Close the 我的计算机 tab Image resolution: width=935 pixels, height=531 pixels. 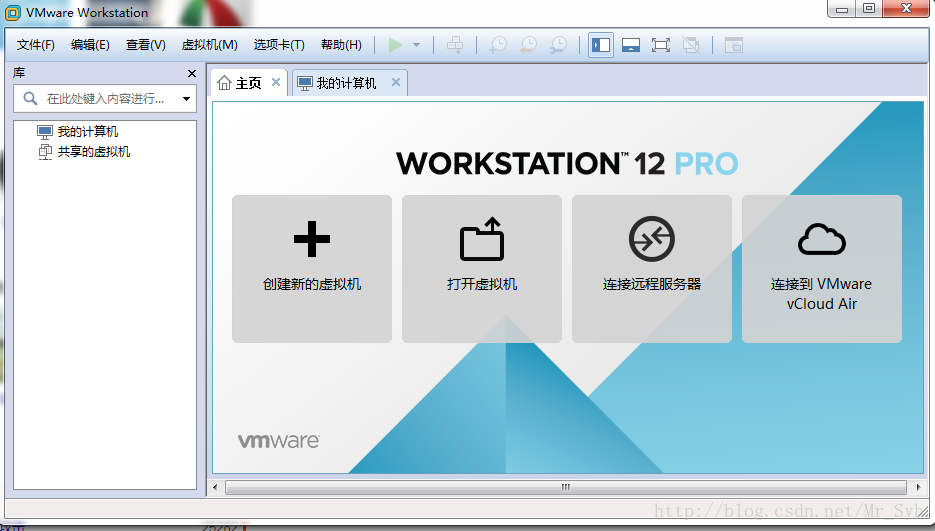395,82
